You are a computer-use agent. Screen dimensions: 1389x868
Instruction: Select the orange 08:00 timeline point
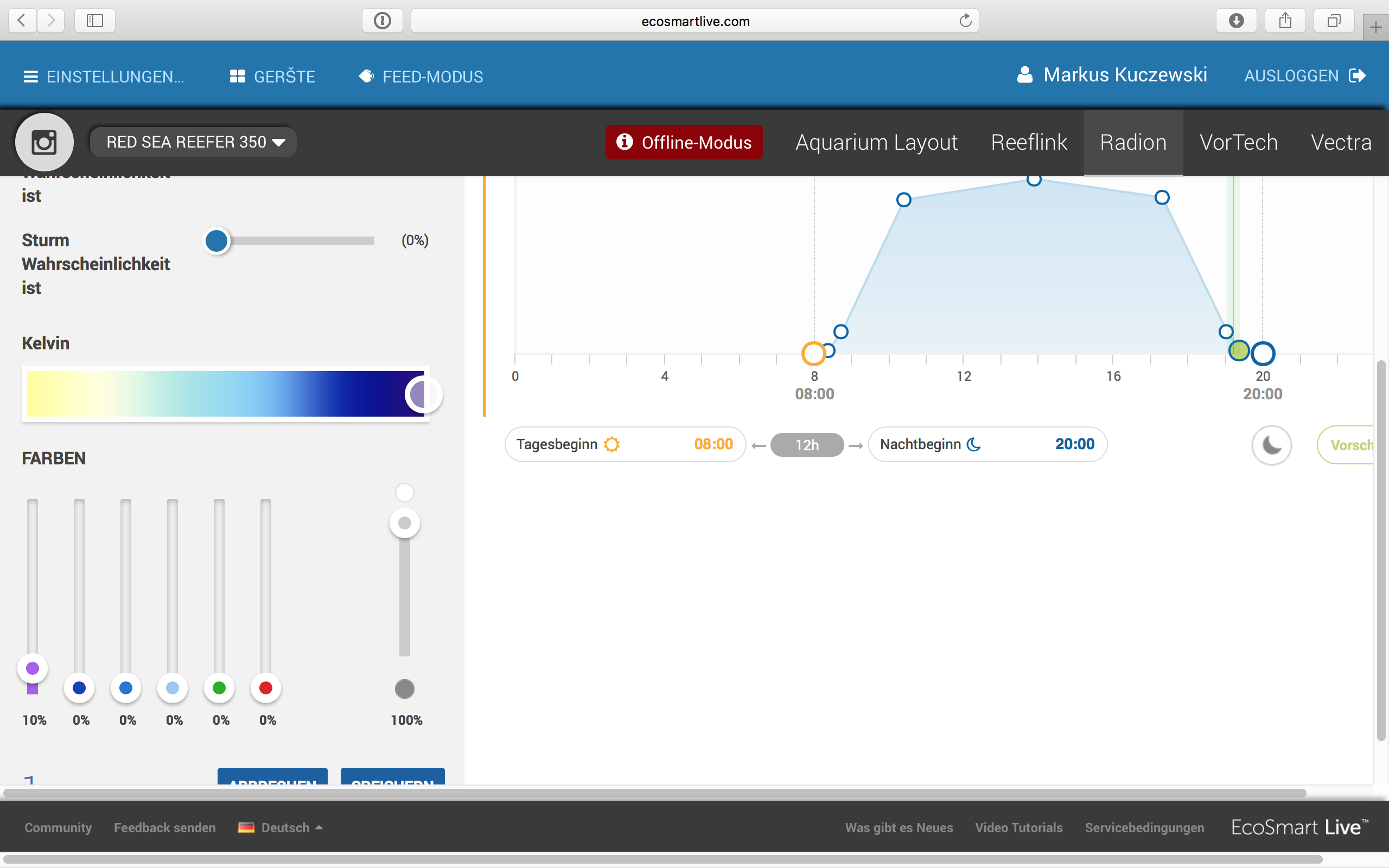point(813,354)
